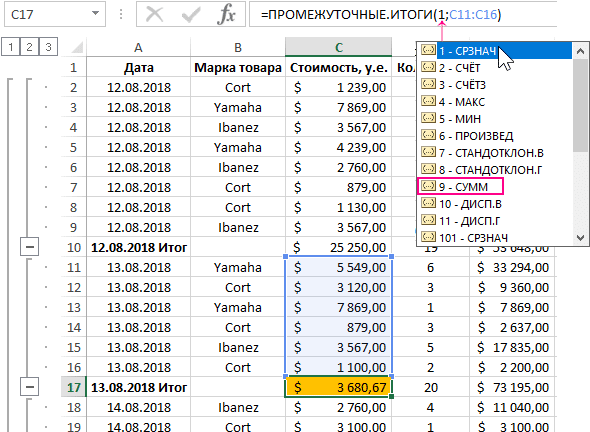Click the Insert Function fx icon
Viewport: 590px width, 432px height.
[227, 15]
